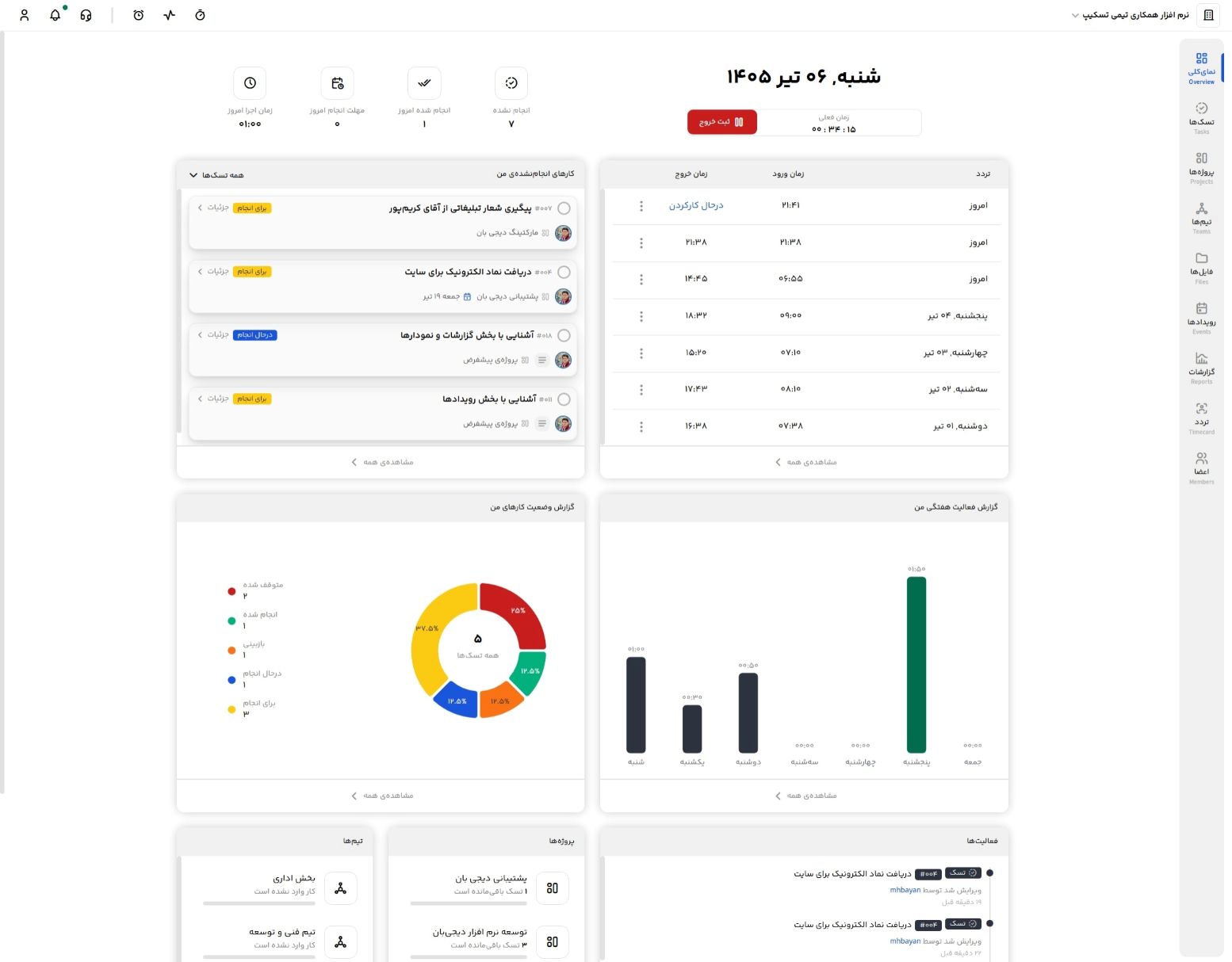Open the activity pulse icon

169,15
